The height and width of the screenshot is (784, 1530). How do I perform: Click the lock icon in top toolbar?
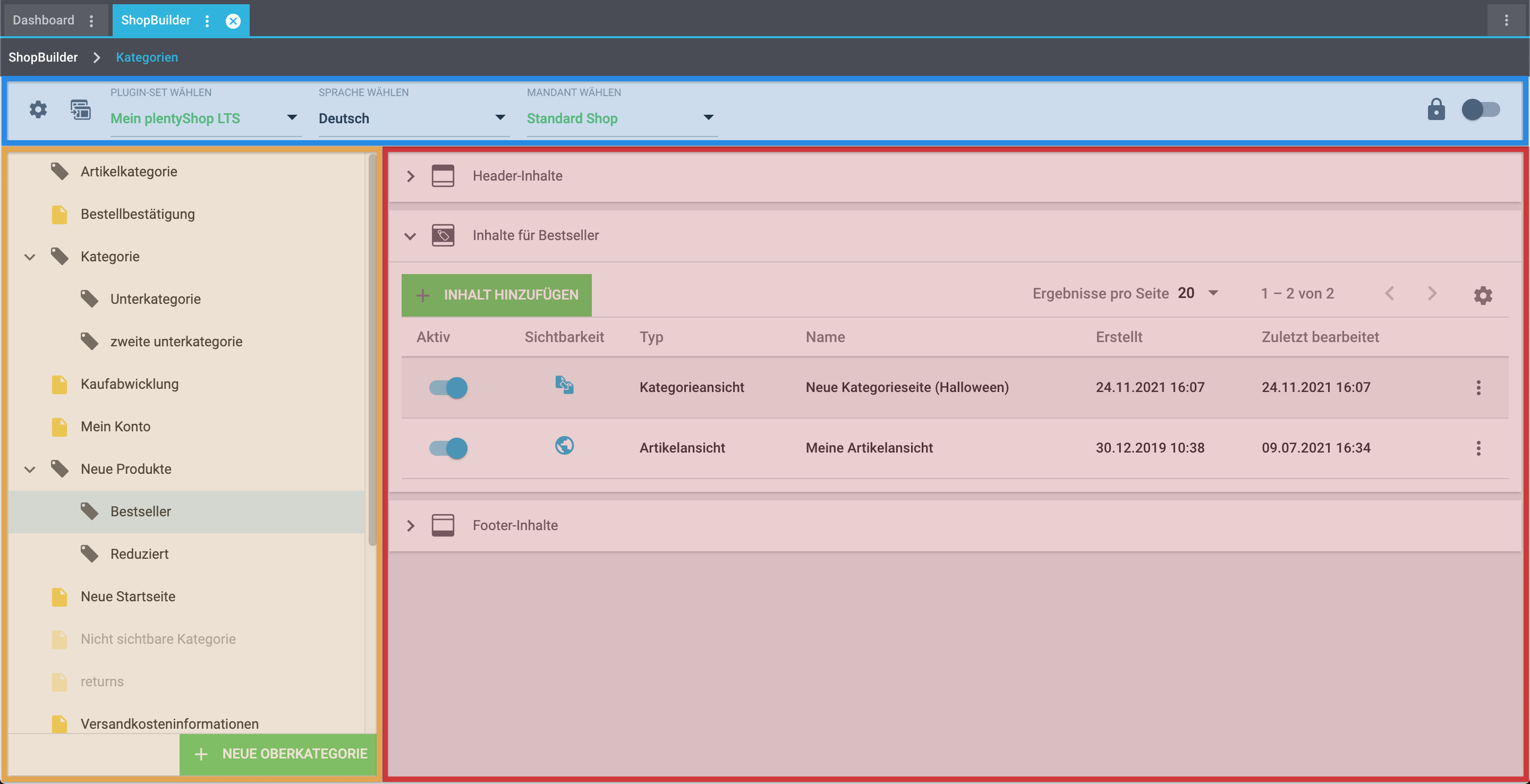click(x=1435, y=109)
